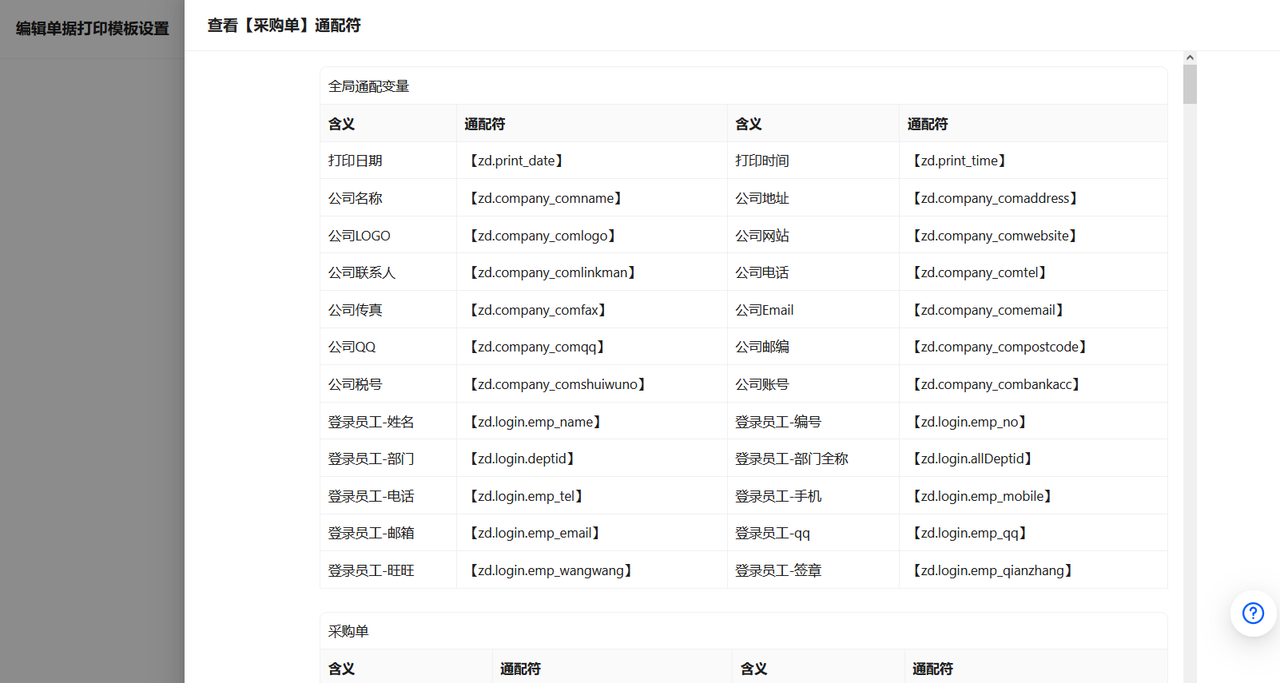This screenshot has height=683, width=1280.
Task: Select wildcard 【zd.login.emp_no】
Action: (x=969, y=422)
